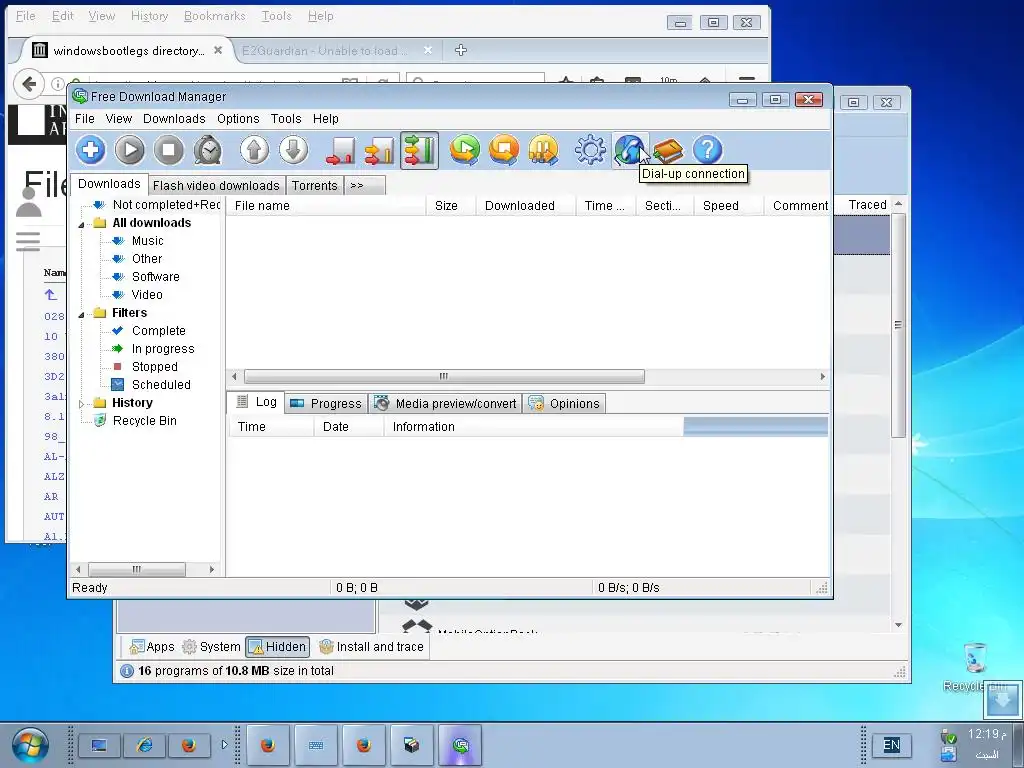Start downloads with the play toolbar icon

pos(129,150)
